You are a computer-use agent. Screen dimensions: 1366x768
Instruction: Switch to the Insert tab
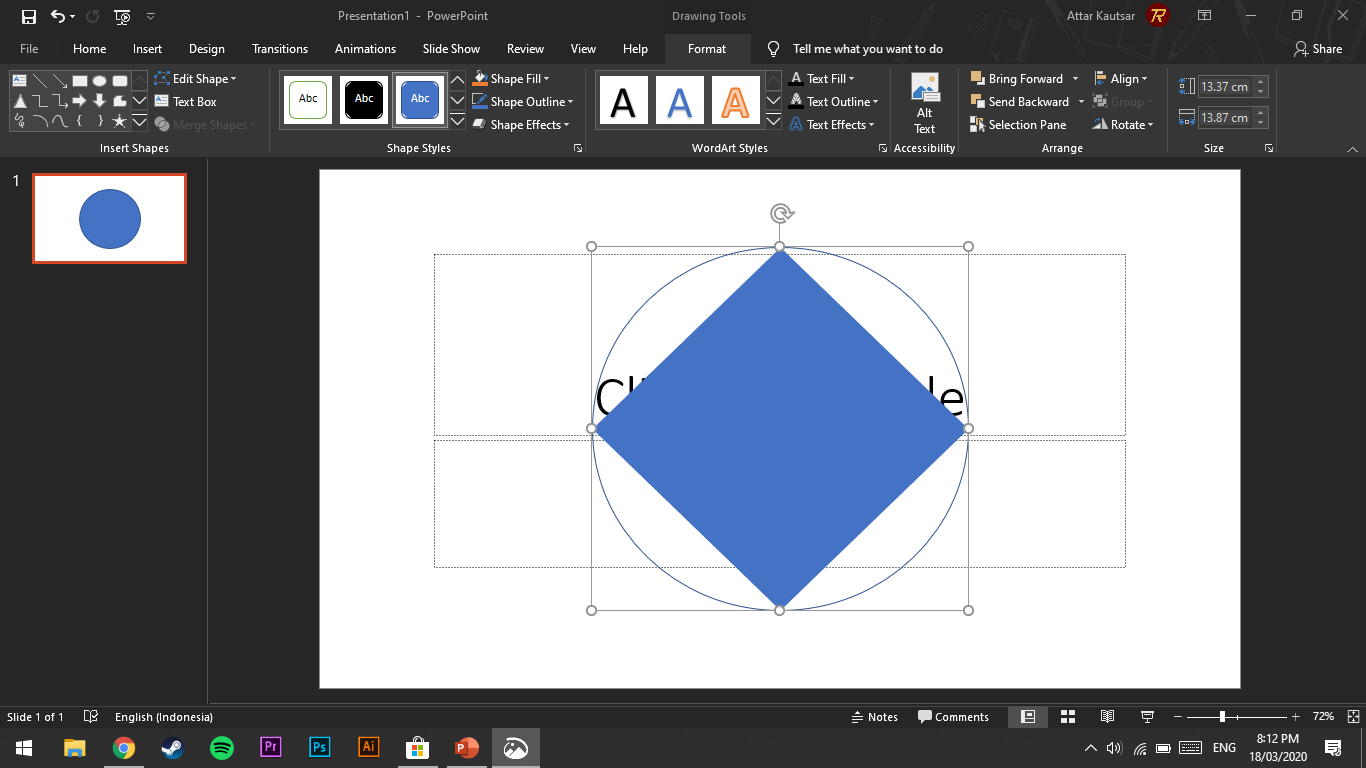147,49
